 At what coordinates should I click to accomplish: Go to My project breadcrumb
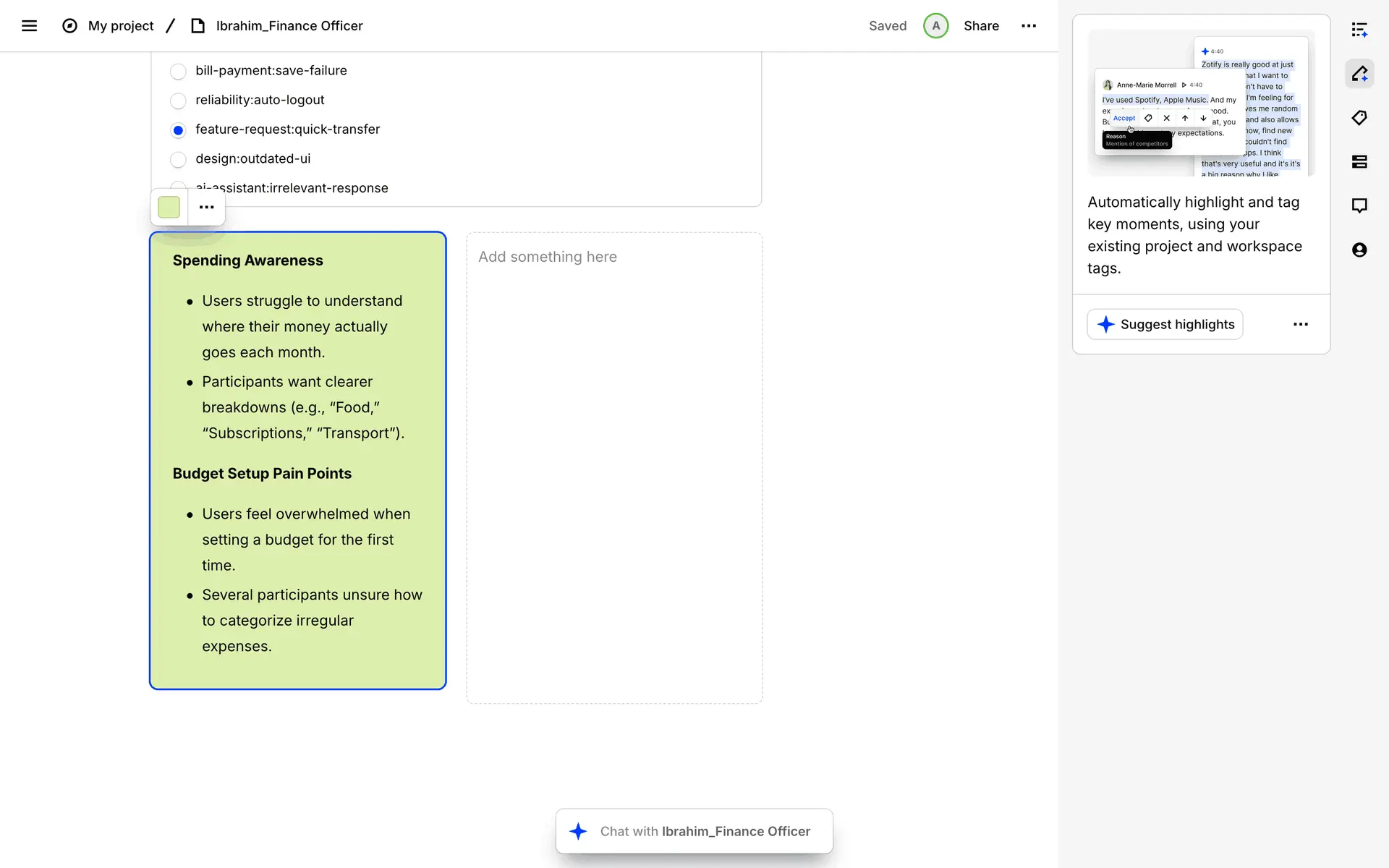(x=121, y=26)
